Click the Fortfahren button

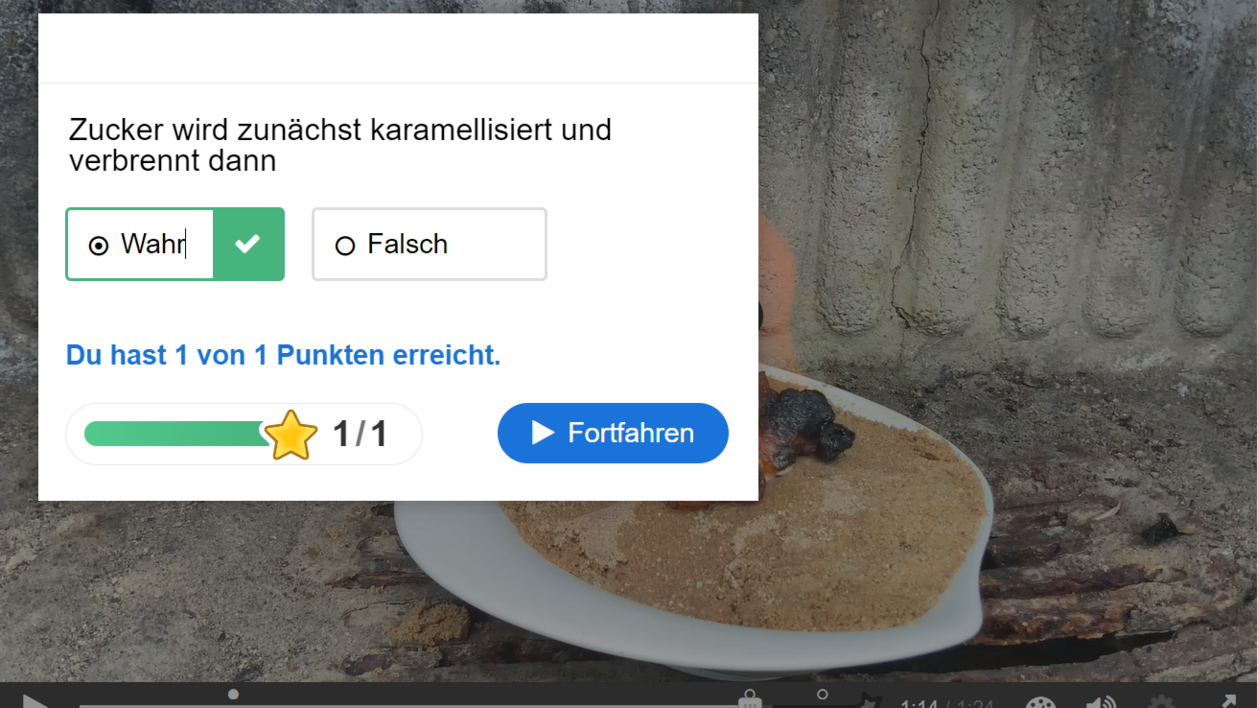(613, 433)
